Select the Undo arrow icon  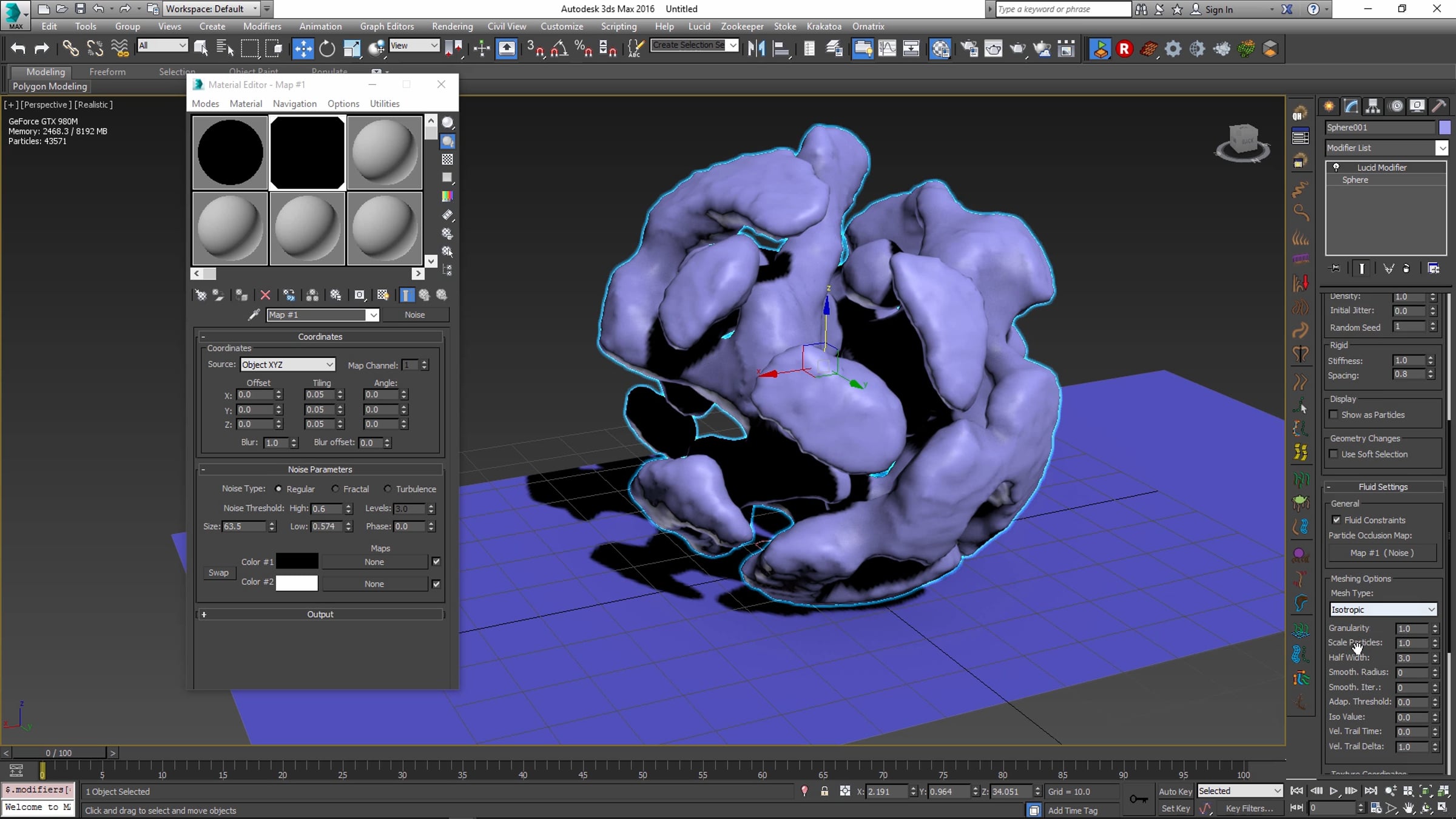click(18, 49)
